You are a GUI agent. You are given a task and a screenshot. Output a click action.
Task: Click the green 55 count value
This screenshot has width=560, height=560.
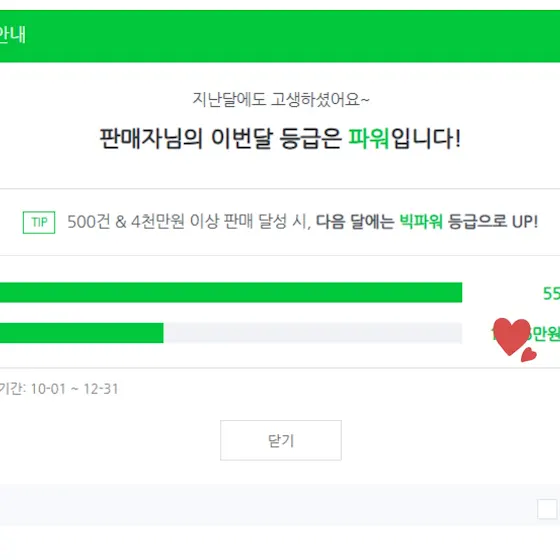tap(551, 293)
